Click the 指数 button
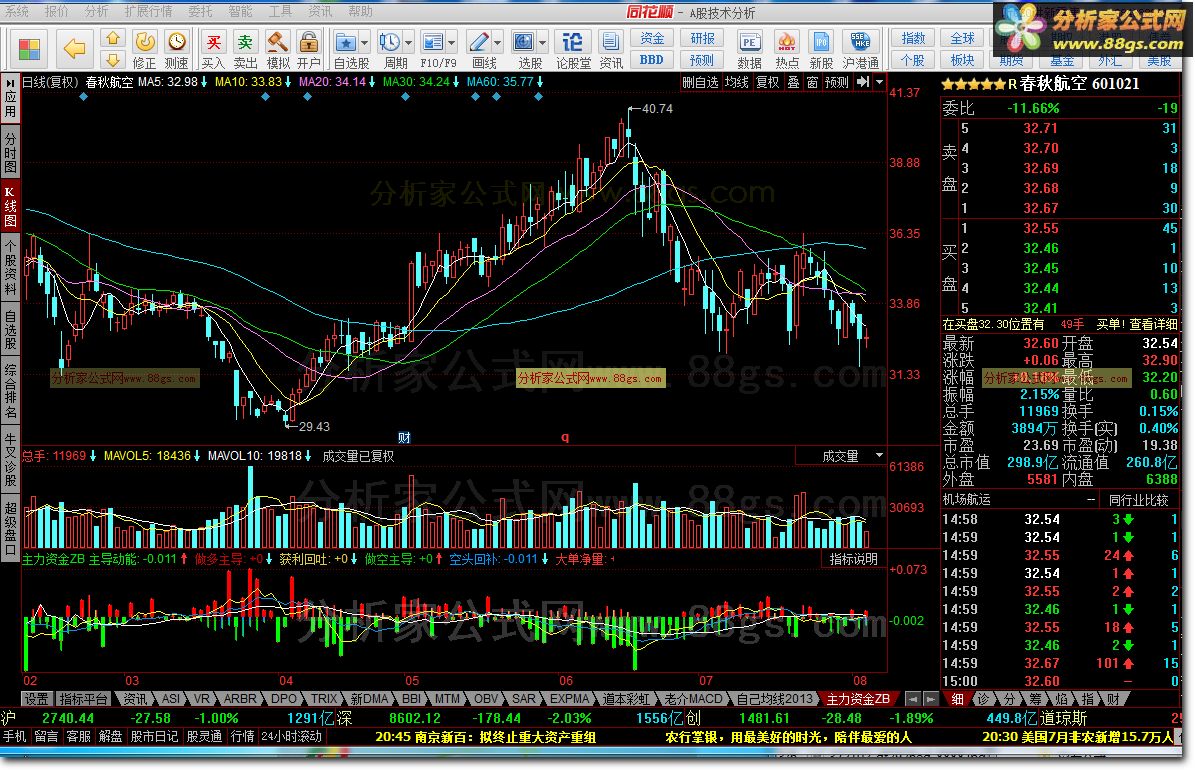Screen dimensions: 1195x770 coord(913,38)
